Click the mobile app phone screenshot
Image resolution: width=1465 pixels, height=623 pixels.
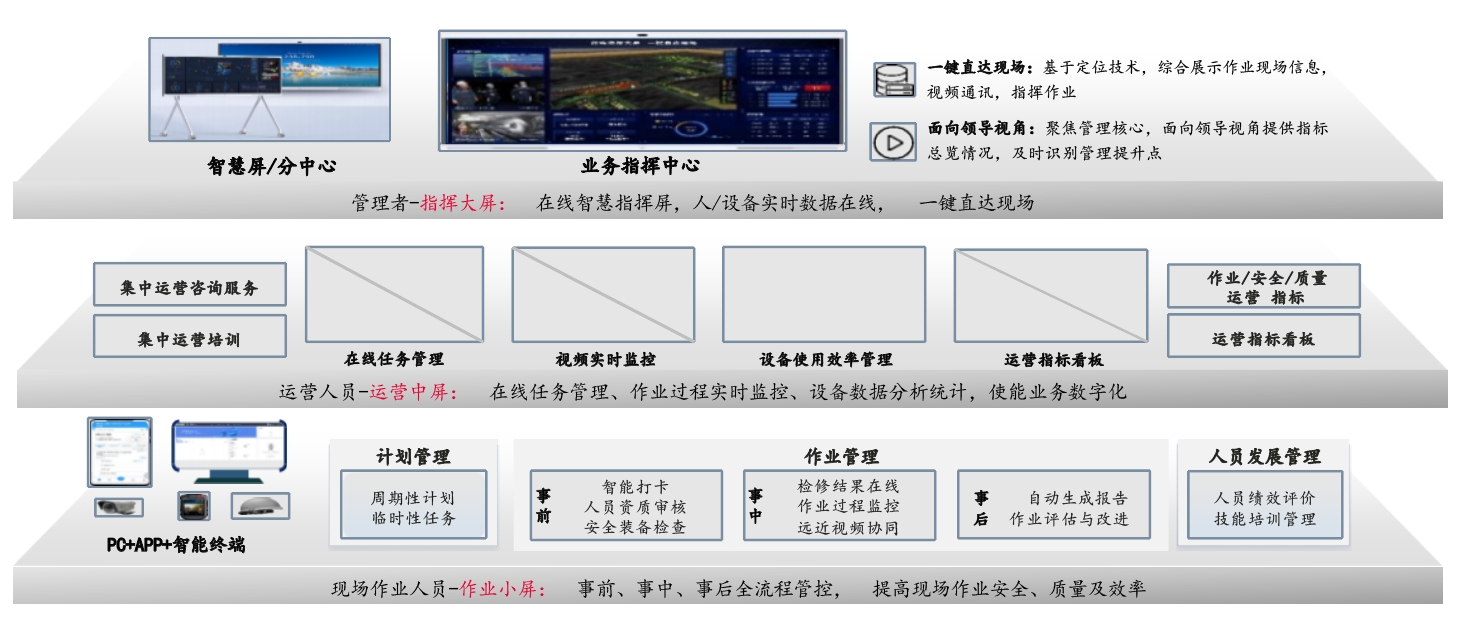pos(120,452)
